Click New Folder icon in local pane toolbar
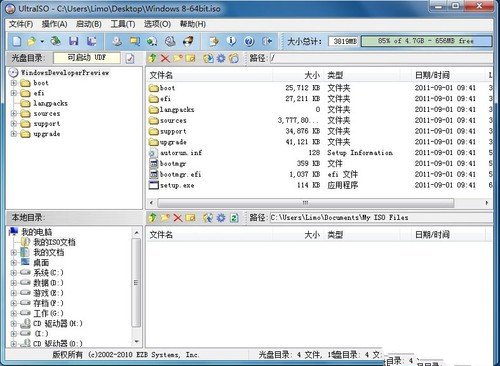 [x=165, y=218]
